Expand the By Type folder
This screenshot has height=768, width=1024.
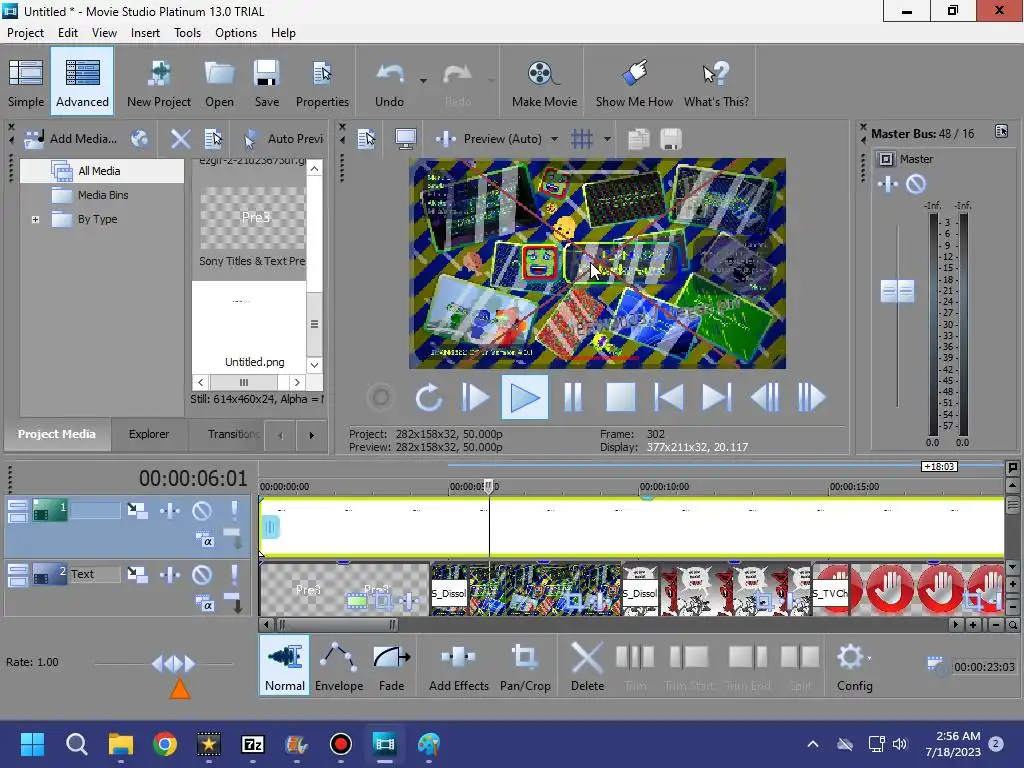[36, 219]
